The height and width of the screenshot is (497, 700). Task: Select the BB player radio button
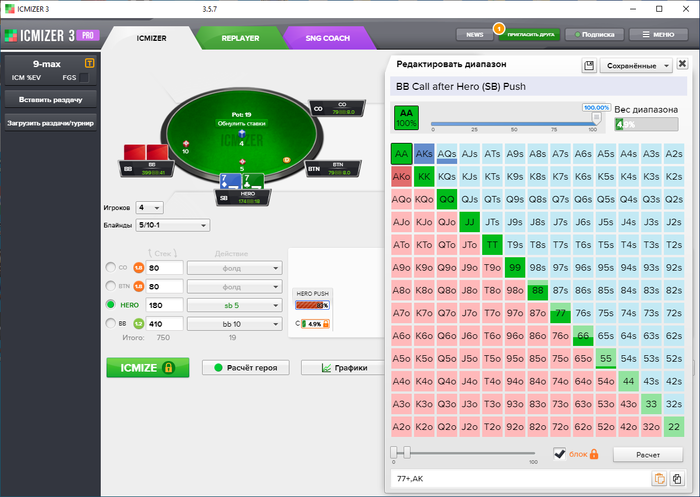pyautogui.click(x=110, y=323)
